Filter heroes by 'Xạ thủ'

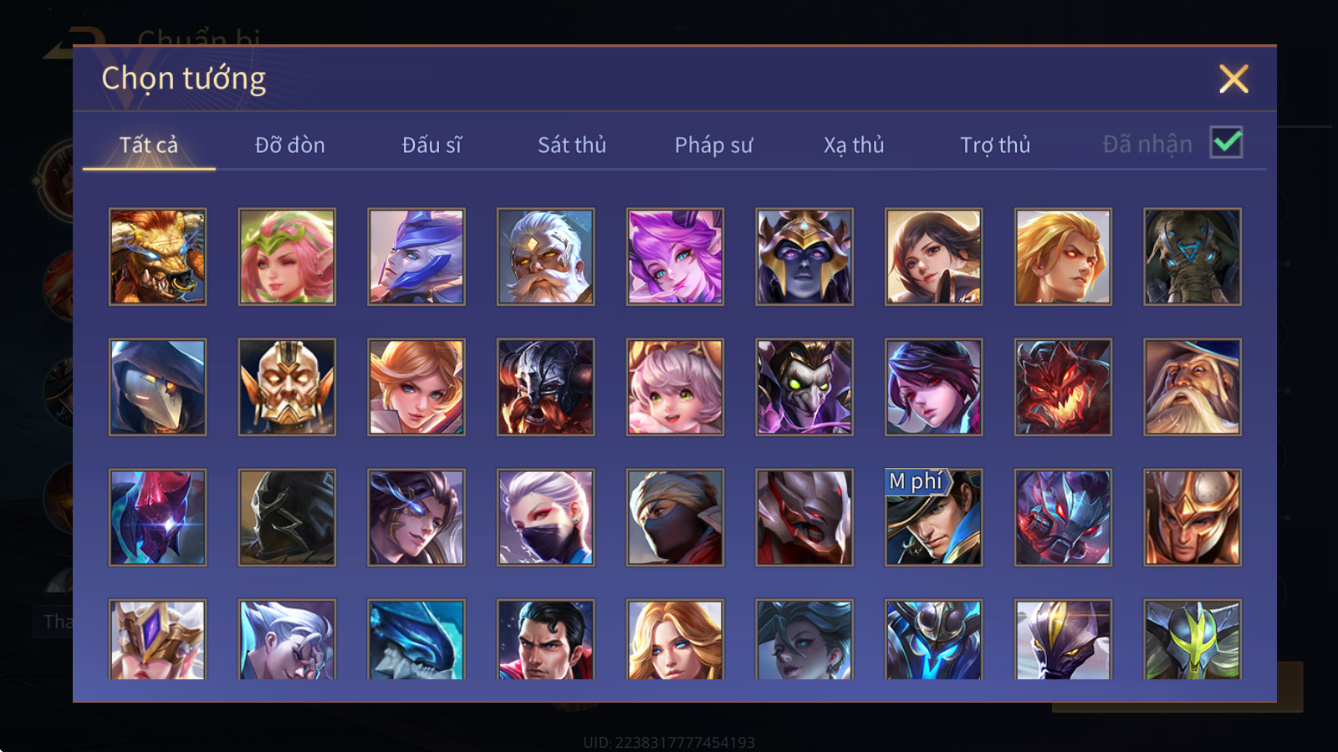coord(854,145)
